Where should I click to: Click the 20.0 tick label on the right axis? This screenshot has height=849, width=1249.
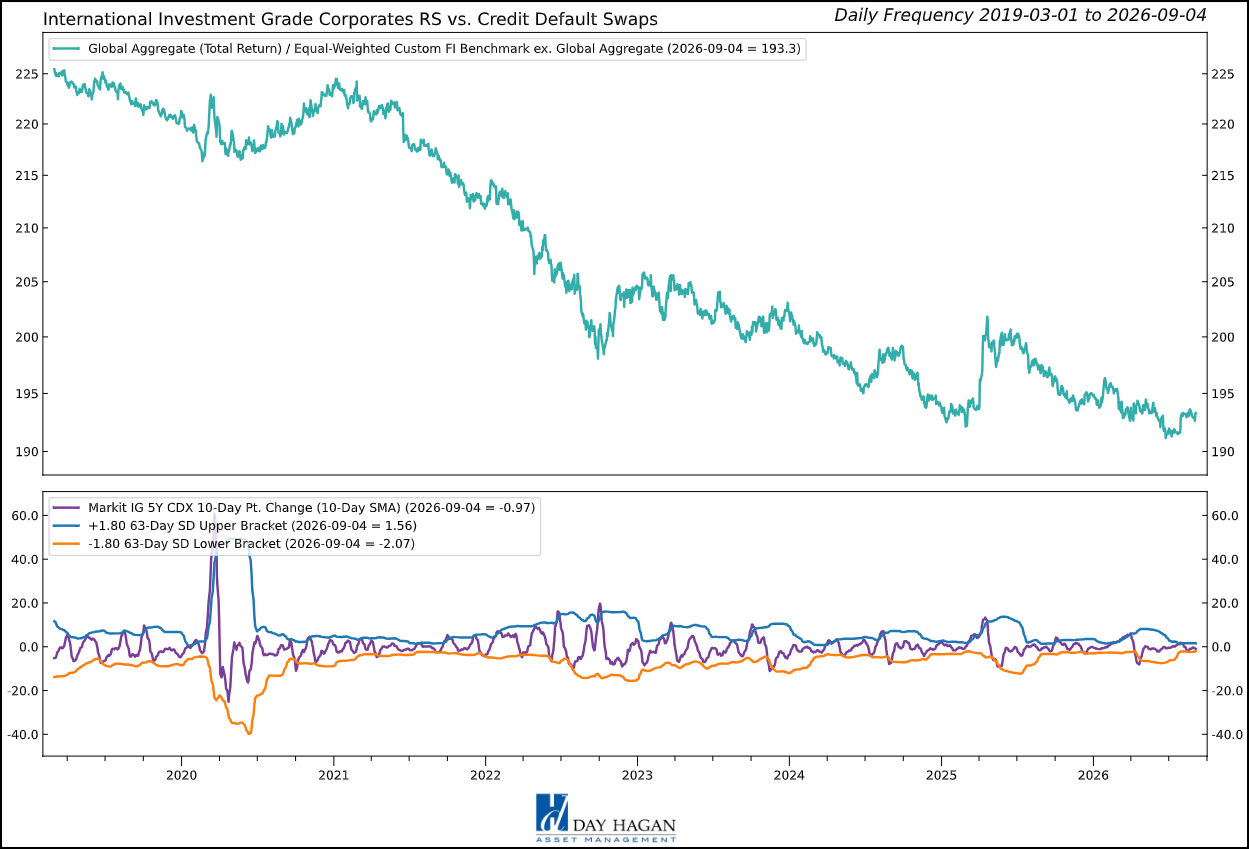1227,603
